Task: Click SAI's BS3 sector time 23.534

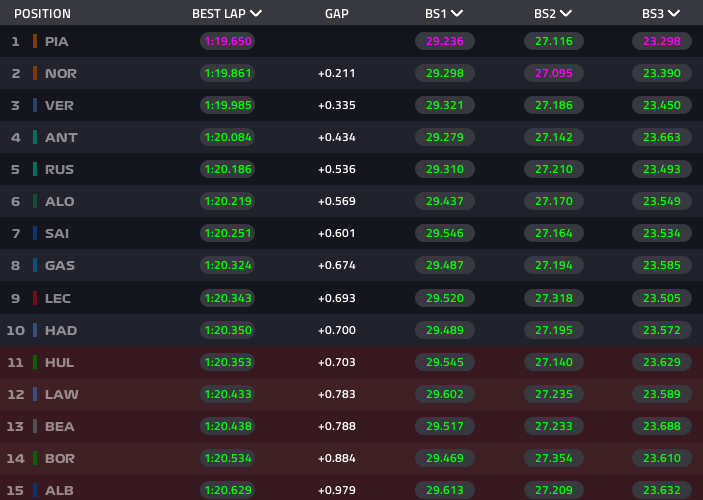Action: (x=661, y=233)
